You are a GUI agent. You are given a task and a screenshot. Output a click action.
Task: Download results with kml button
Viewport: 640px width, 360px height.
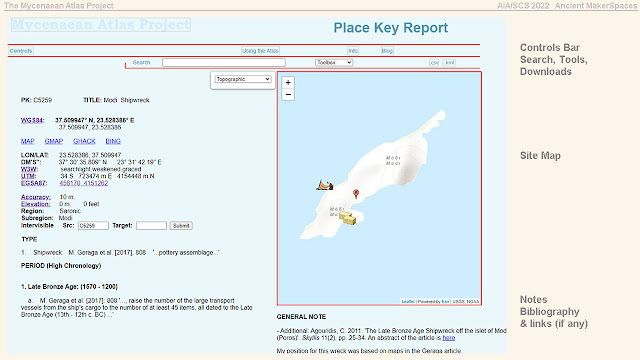[449, 62]
